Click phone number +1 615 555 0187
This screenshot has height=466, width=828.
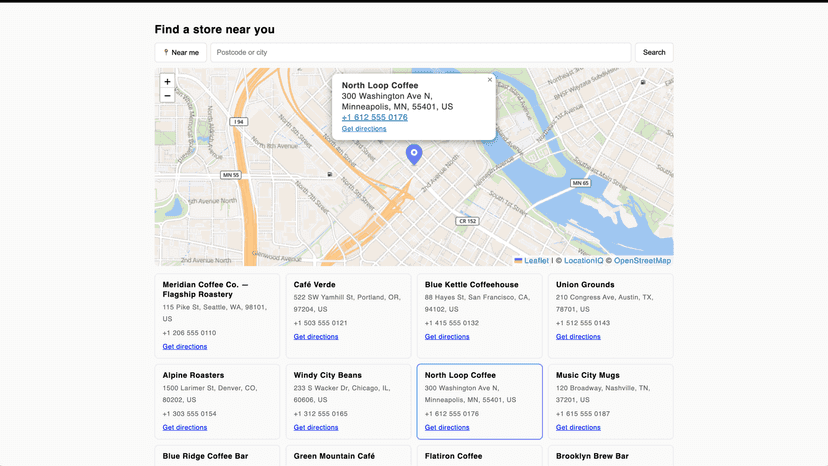[x=582, y=414]
